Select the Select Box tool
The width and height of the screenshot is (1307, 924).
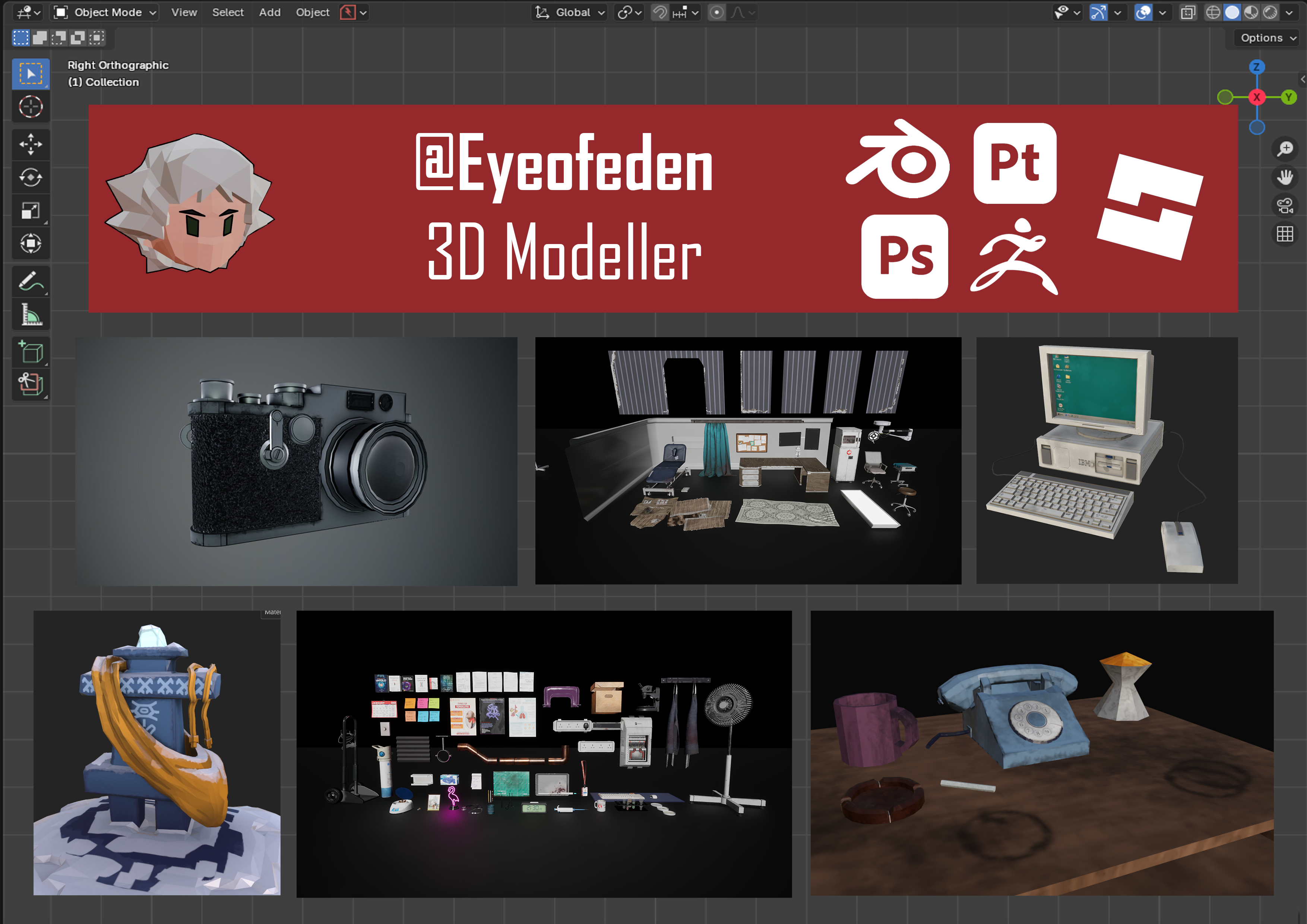click(31, 74)
